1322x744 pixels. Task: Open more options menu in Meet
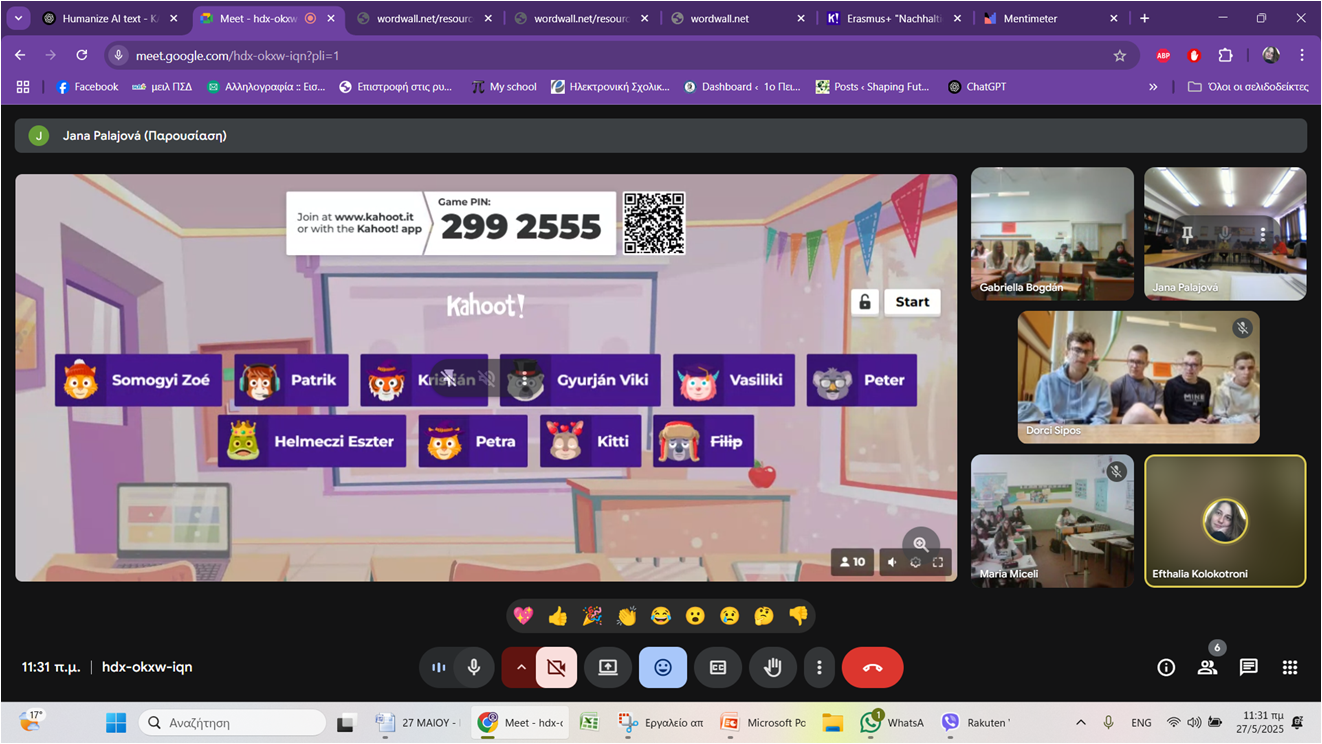pos(819,667)
